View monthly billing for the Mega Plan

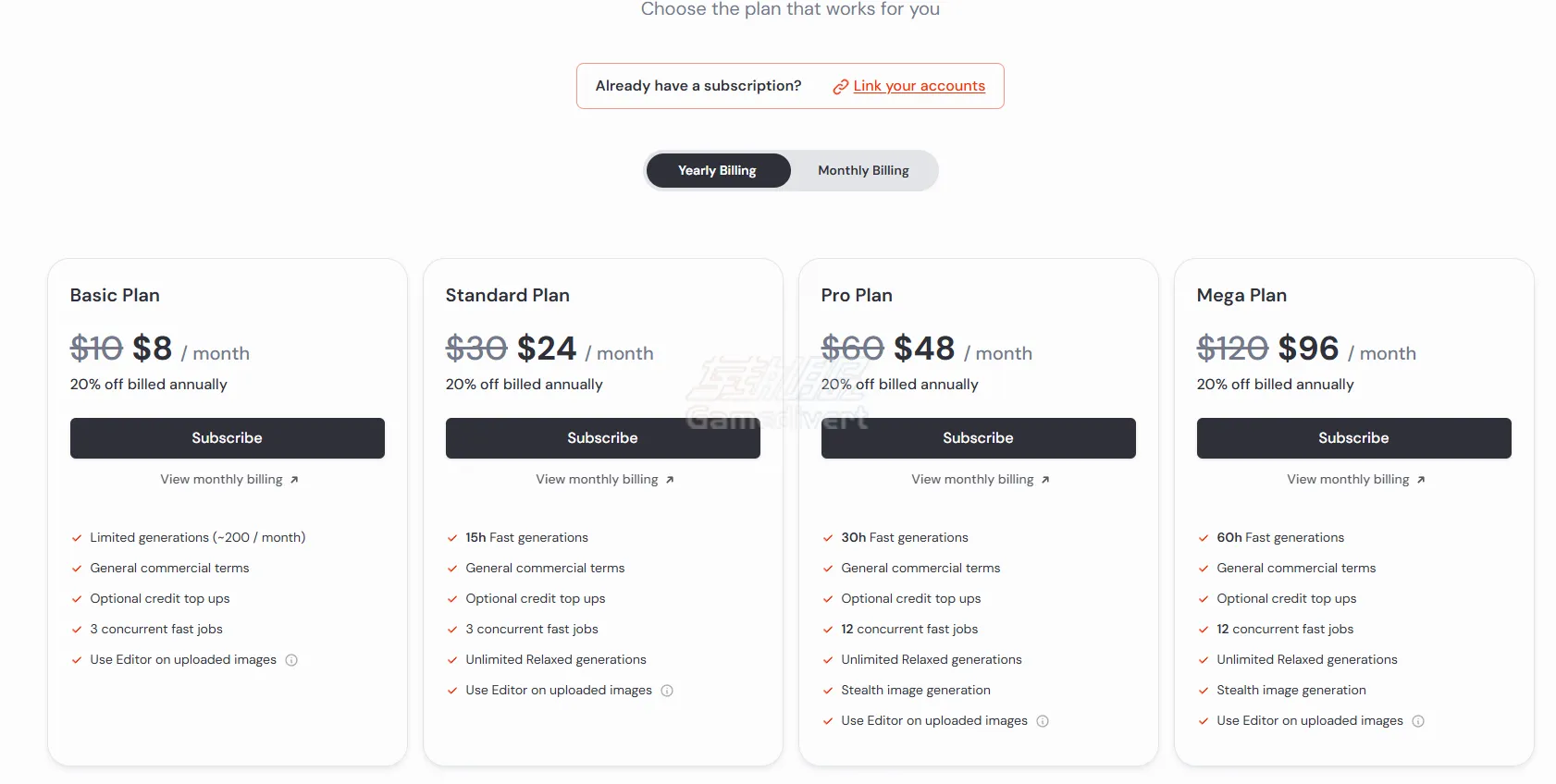click(1348, 480)
